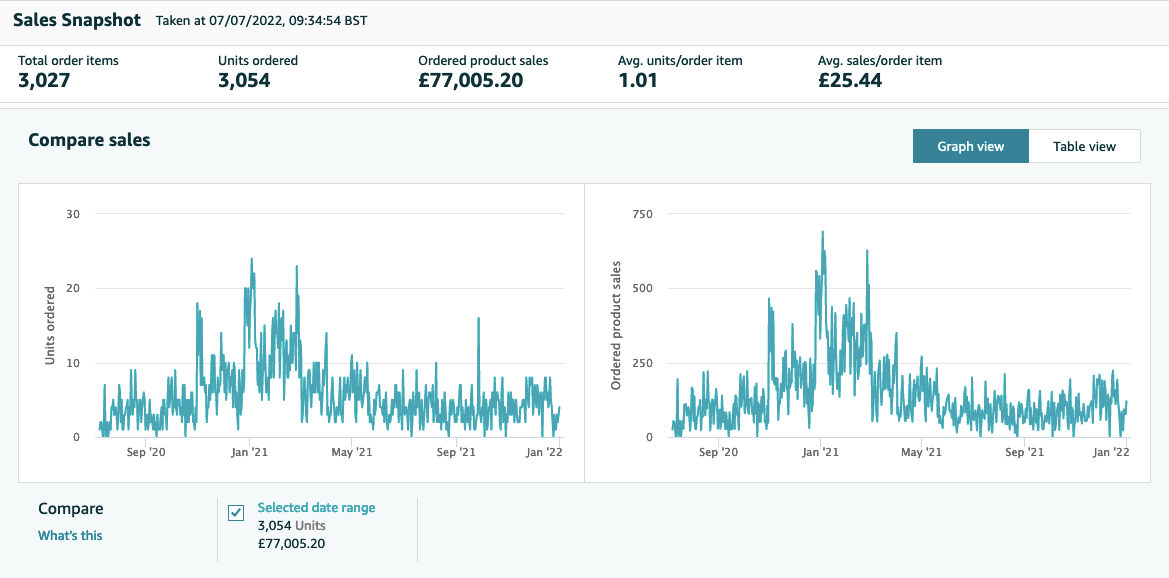Click the Total order items value 3,027

tap(44, 81)
